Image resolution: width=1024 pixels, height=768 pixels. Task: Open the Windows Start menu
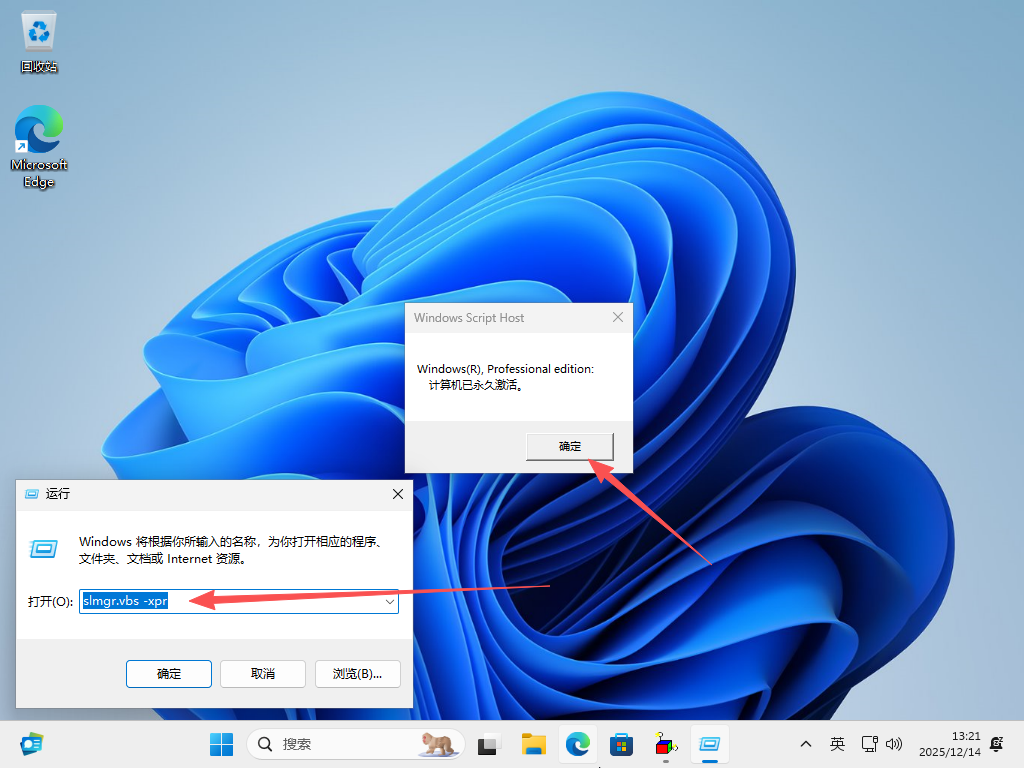click(221, 744)
